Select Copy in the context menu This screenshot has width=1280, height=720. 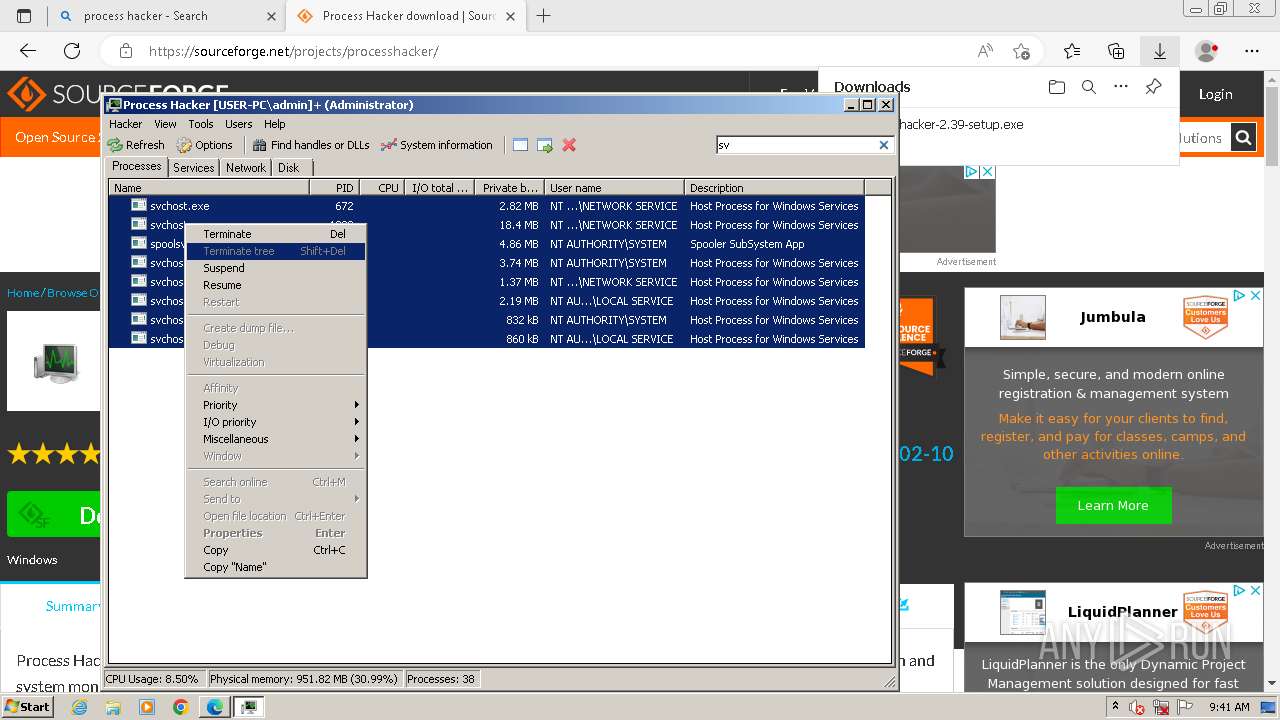pos(276,550)
